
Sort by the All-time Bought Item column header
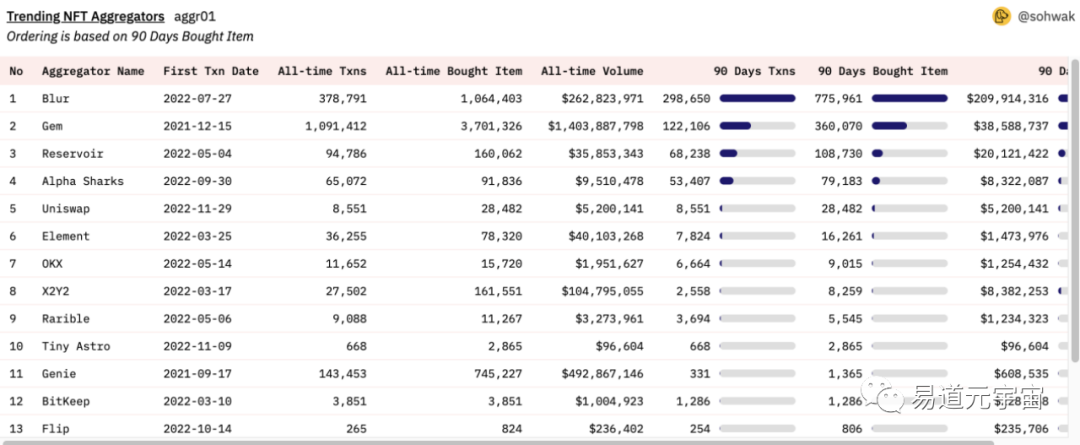pos(453,71)
